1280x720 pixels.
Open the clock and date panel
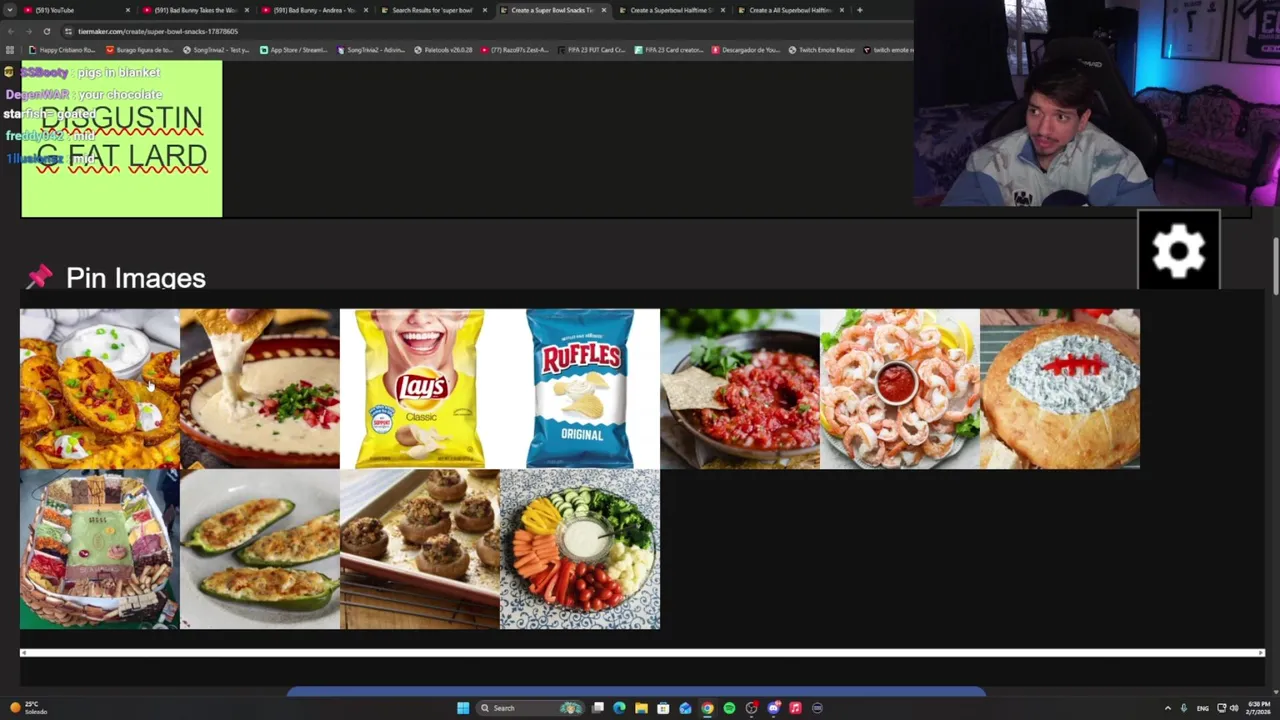[x=1258, y=708]
